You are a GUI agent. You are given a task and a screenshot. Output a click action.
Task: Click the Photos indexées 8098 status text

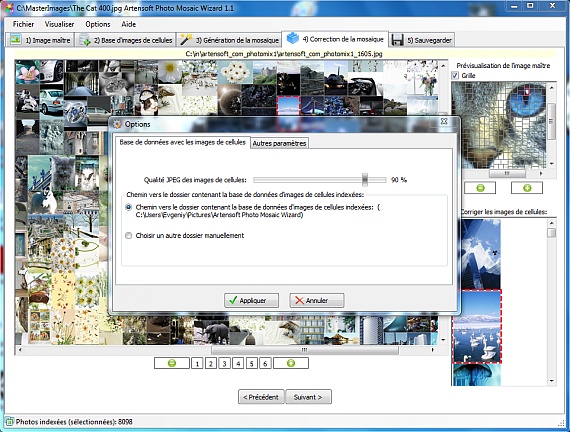(x=74, y=422)
